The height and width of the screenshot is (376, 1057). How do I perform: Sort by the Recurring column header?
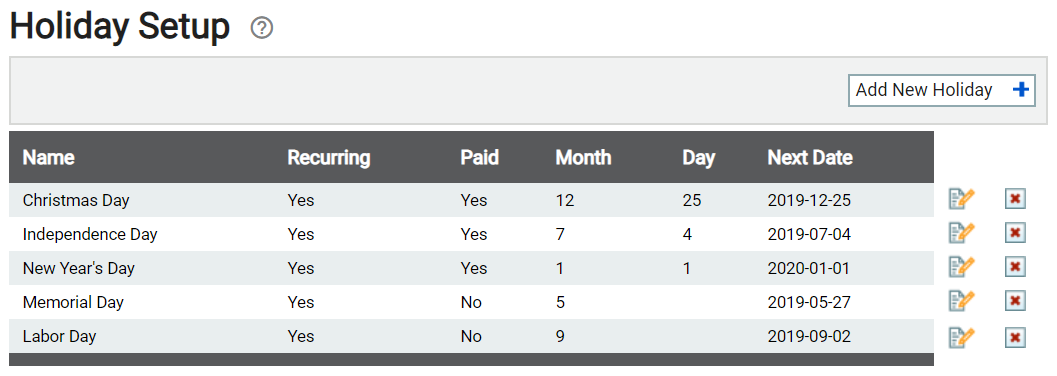click(329, 158)
